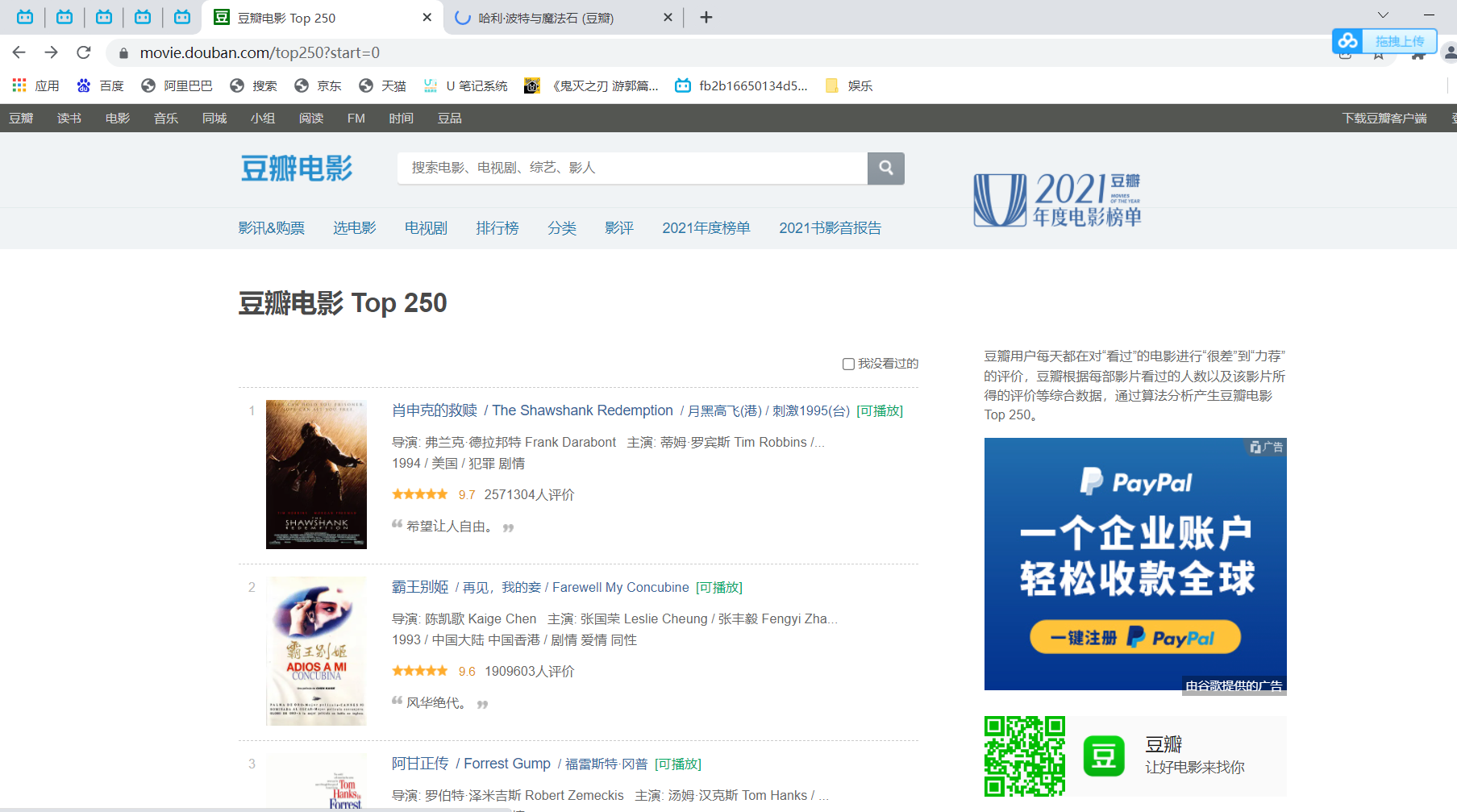The height and width of the screenshot is (812, 1457).
Task: Open the 搜索 bookmark
Action: click(x=254, y=85)
